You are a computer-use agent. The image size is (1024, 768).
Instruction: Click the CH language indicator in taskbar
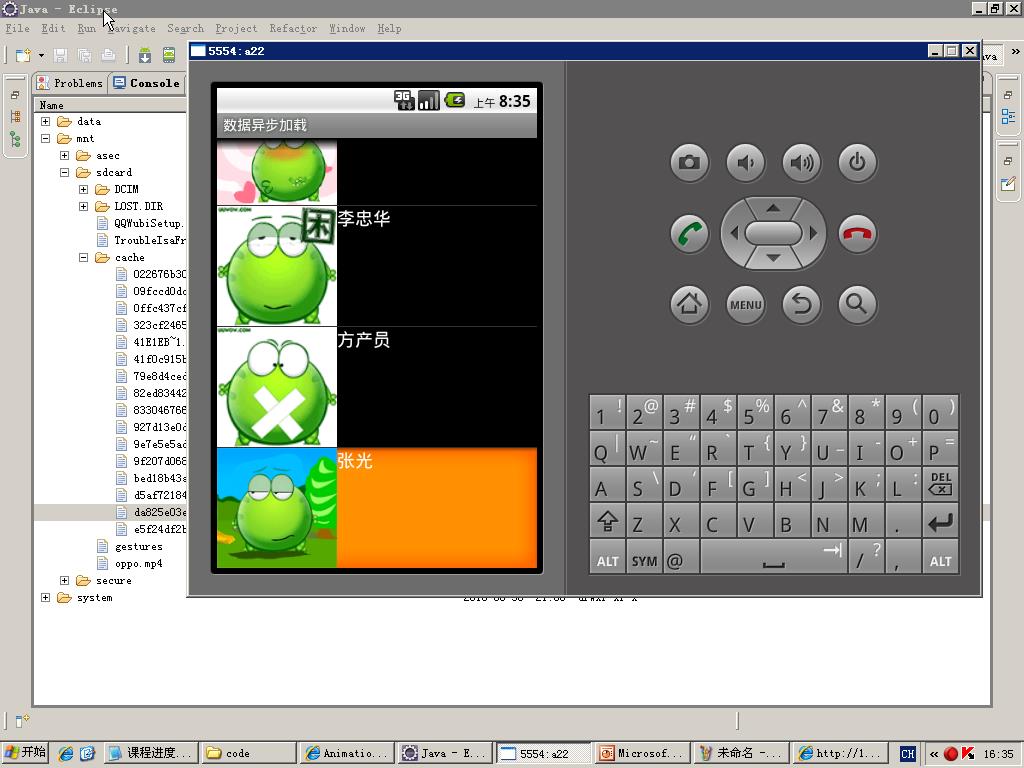908,754
